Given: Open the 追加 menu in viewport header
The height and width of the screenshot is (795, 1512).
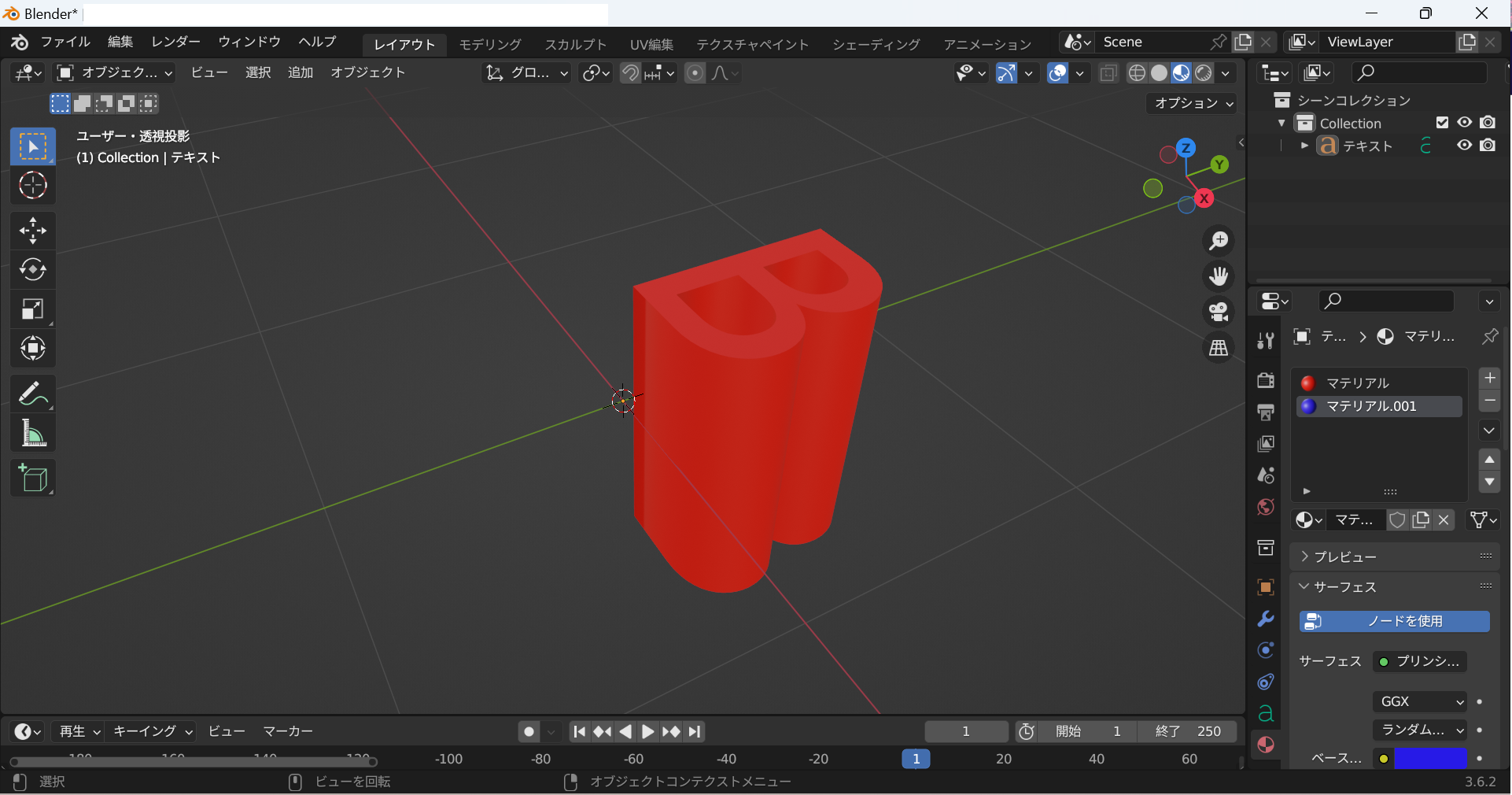Looking at the screenshot, I should [x=300, y=73].
